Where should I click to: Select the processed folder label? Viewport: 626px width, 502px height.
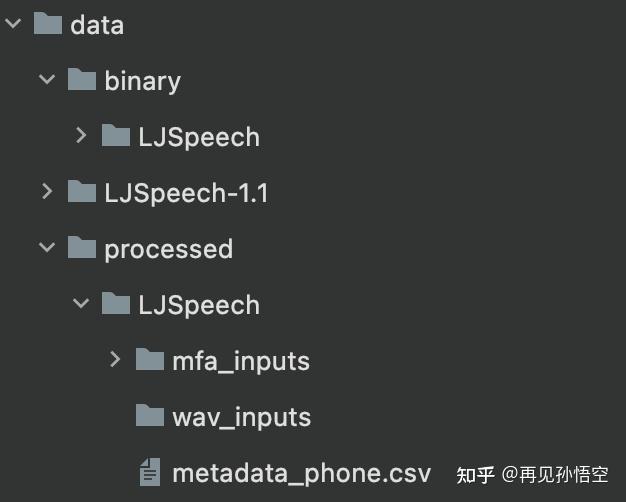point(168,248)
